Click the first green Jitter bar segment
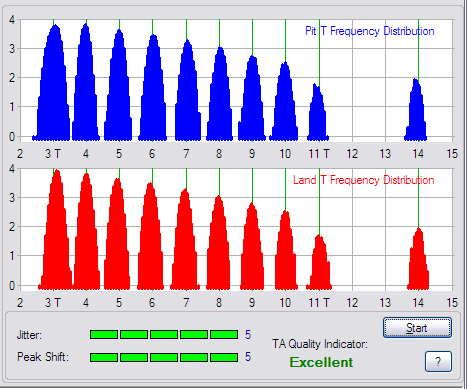 [104, 334]
